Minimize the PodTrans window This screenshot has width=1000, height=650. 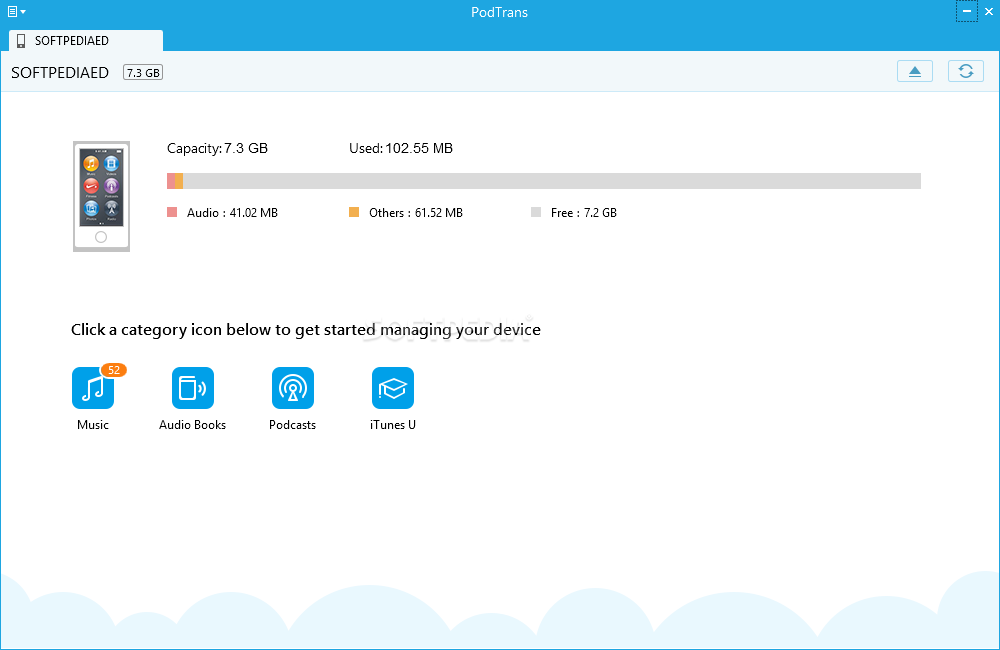966,12
